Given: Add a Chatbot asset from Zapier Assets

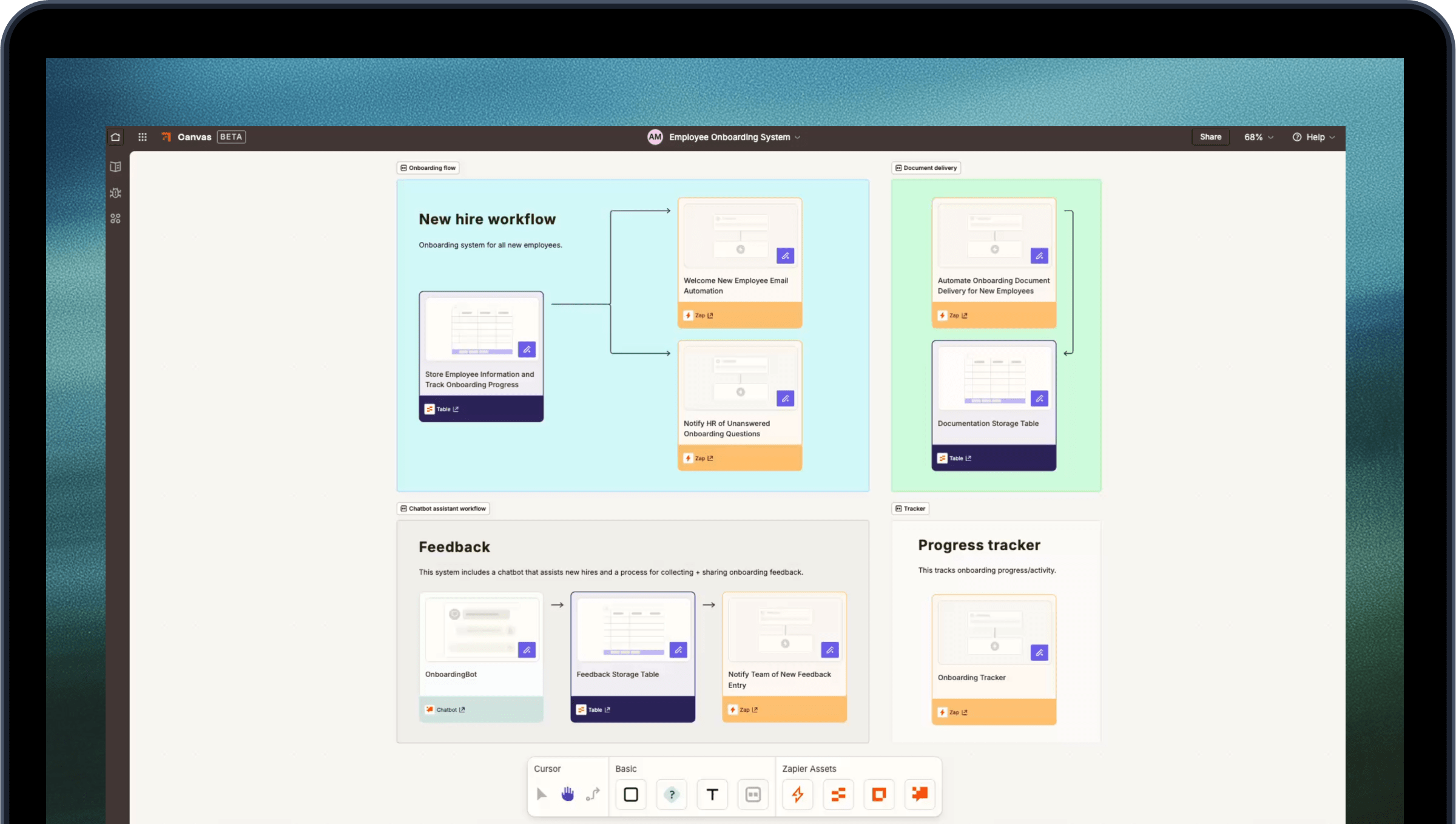Looking at the screenshot, I should click(x=919, y=794).
